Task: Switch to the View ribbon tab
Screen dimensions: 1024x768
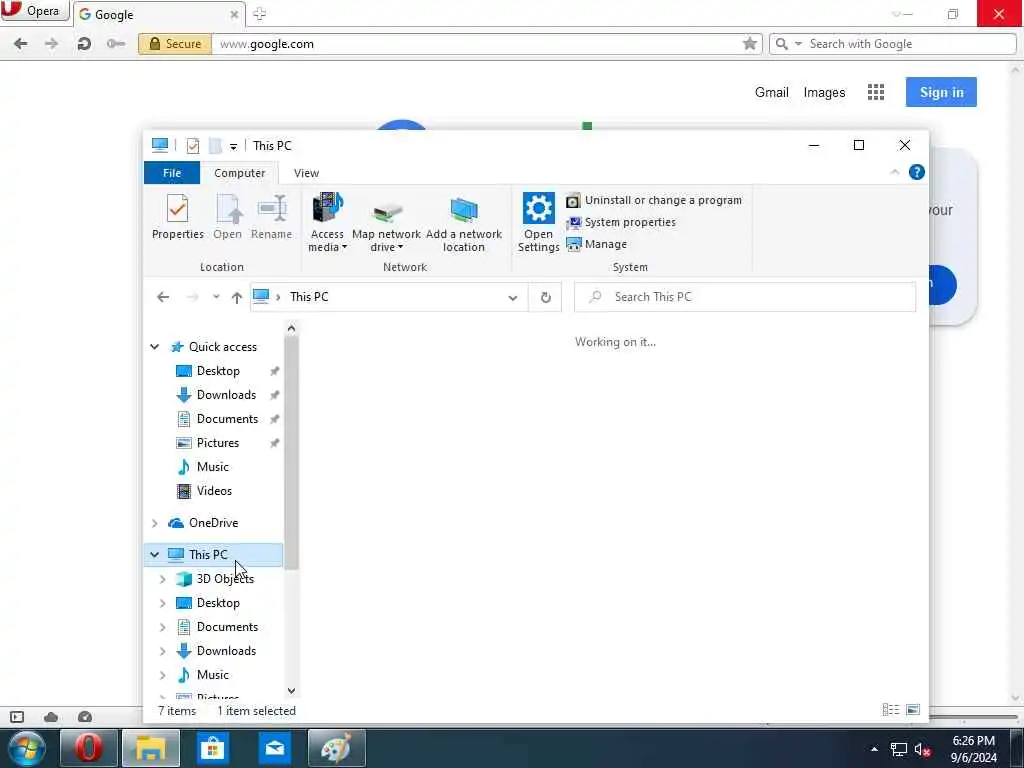Action: (306, 173)
